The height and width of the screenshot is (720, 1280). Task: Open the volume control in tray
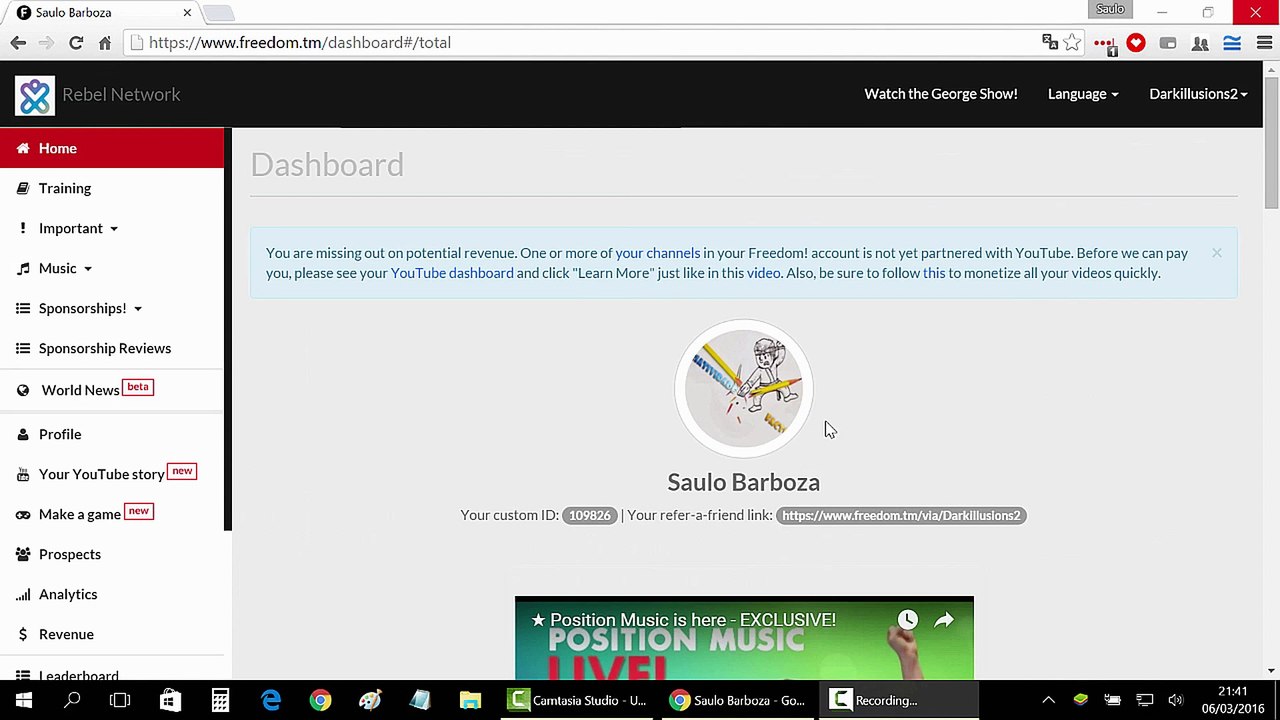point(1176,700)
